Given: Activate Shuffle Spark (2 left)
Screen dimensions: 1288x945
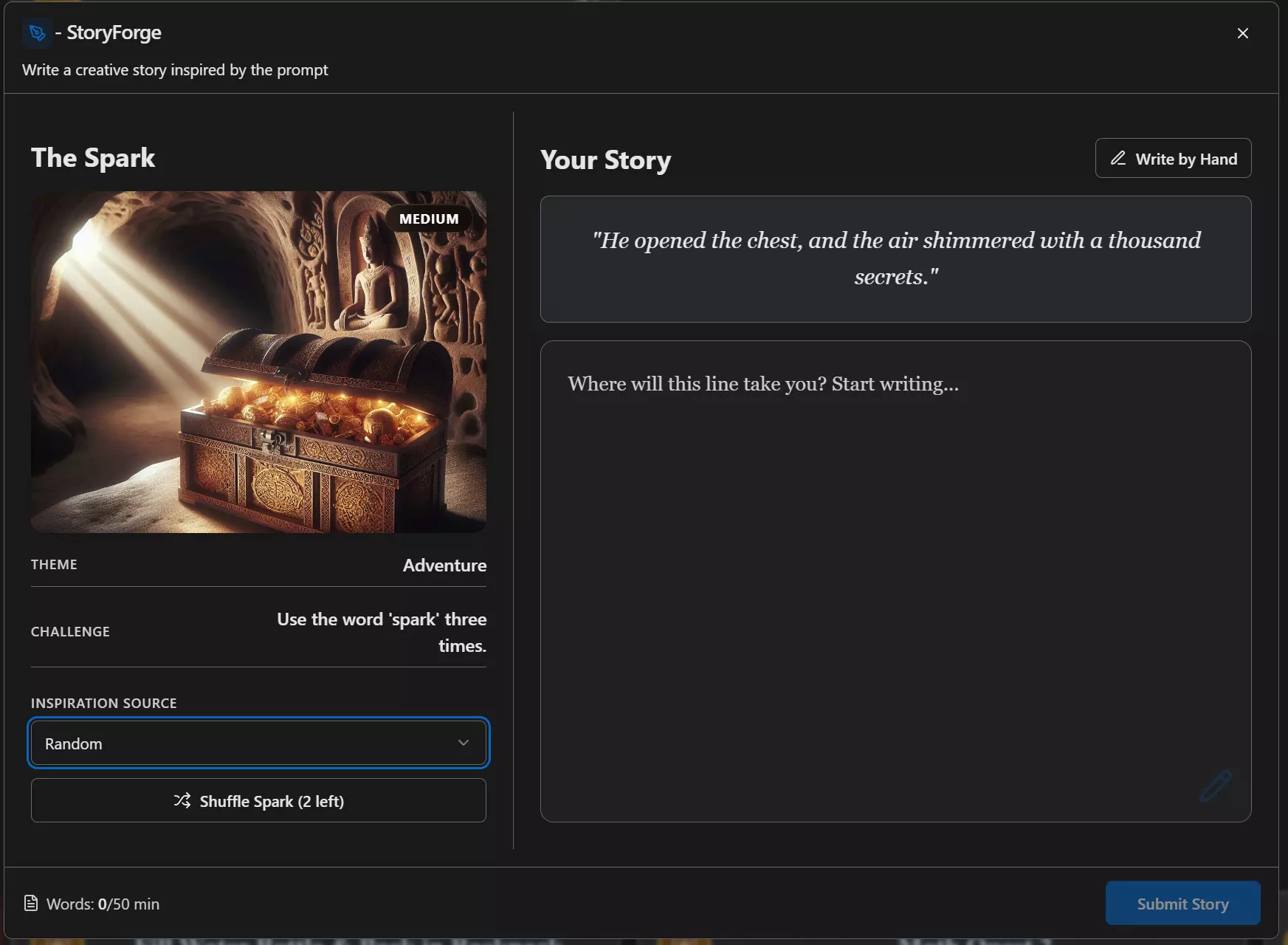Looking at the screenshot, I should (x=258, y=801).
